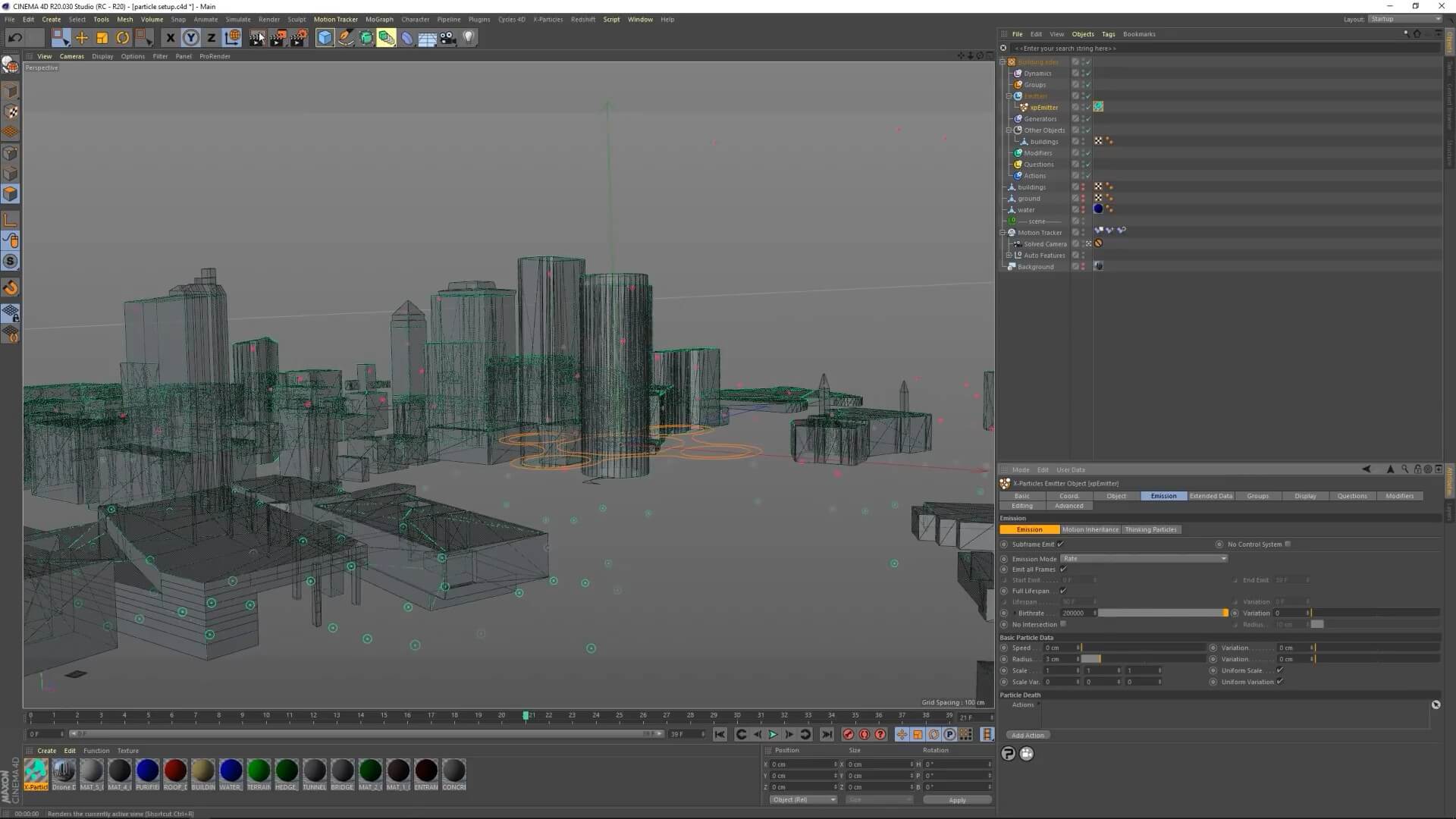The width and height of the screenshot is (1456, 819).
Task: Add a Cube primitive object
Action: 325,38
